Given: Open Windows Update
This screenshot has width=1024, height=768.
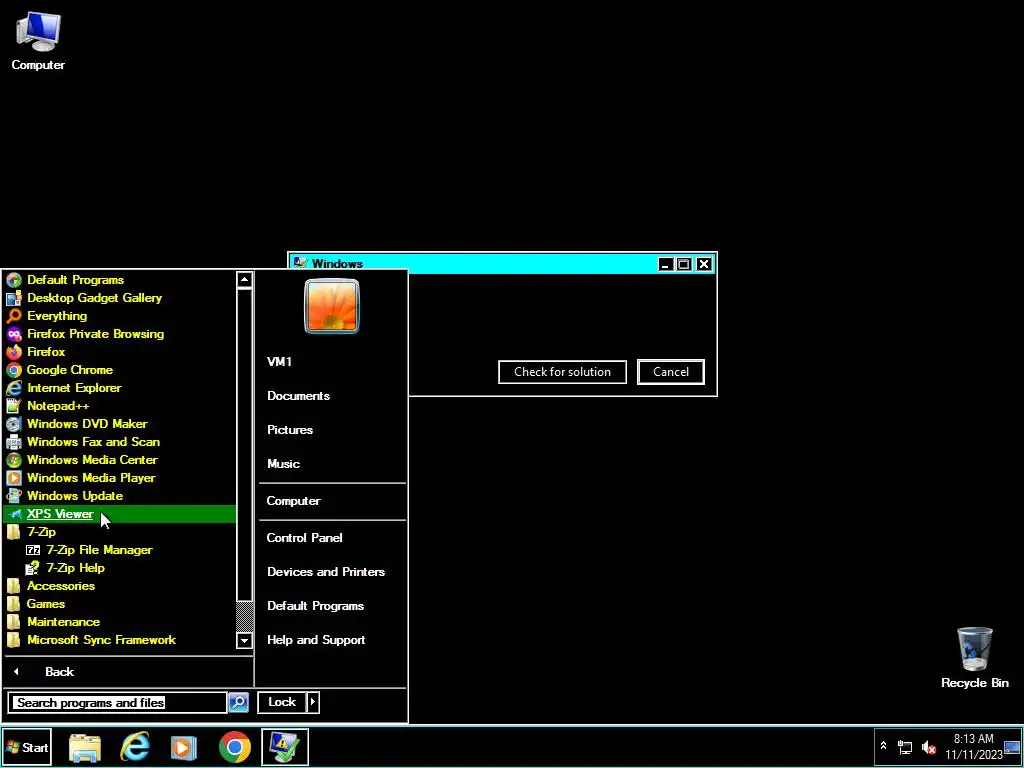Looking at the screenshot, I should pos(120,496).
